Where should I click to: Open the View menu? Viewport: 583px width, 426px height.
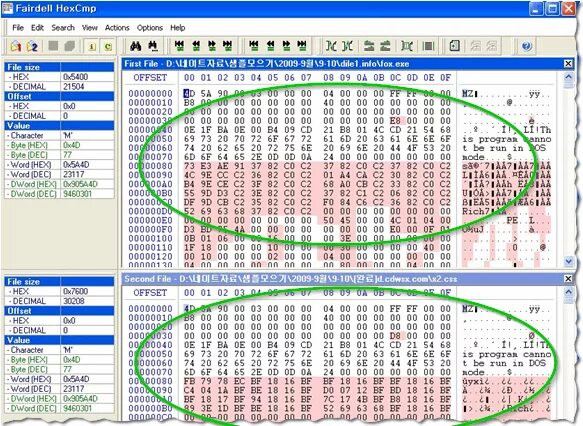[90, 28]
